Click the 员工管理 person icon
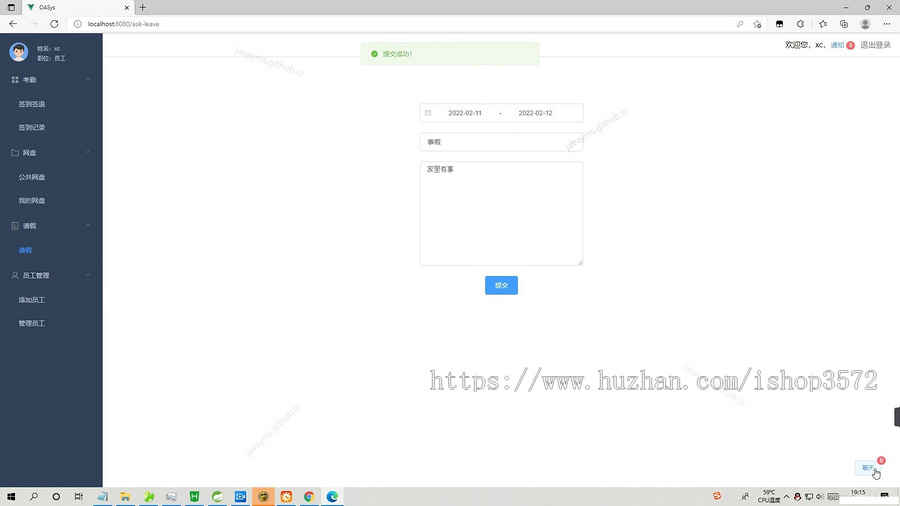 coord(15,275)
